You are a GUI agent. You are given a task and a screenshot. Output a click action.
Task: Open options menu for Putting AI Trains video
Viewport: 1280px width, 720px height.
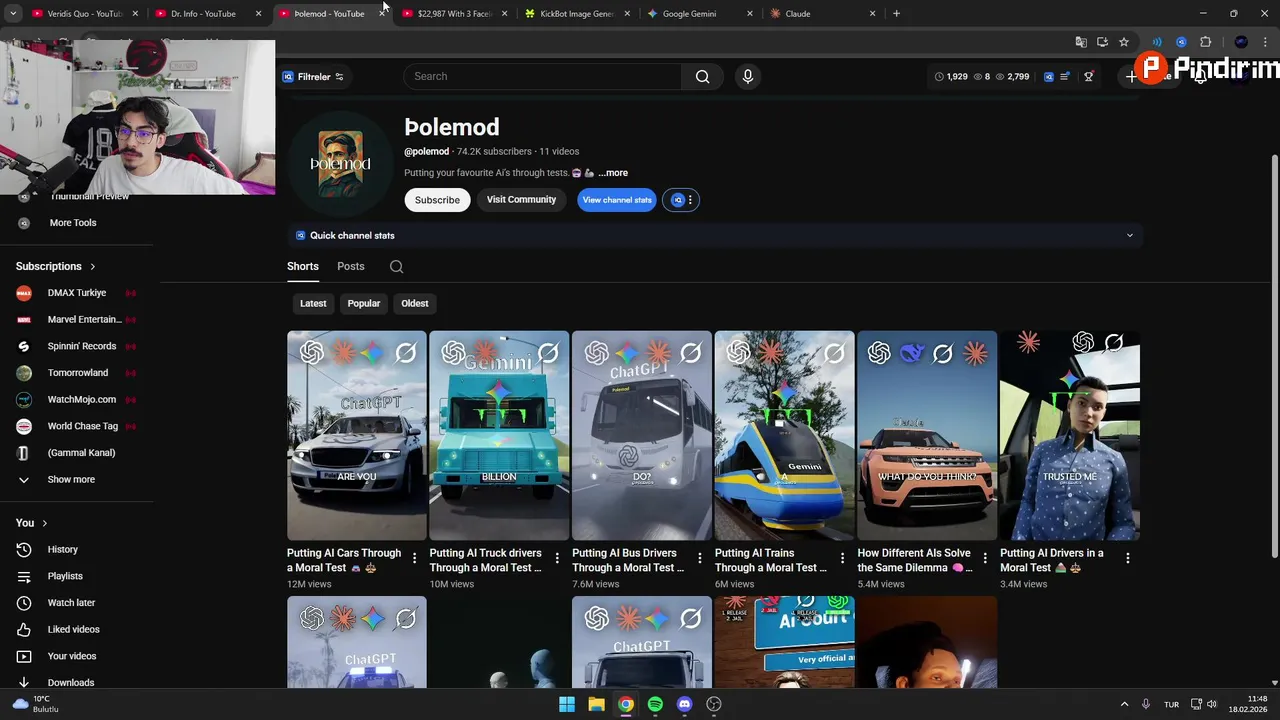(842, 558)
